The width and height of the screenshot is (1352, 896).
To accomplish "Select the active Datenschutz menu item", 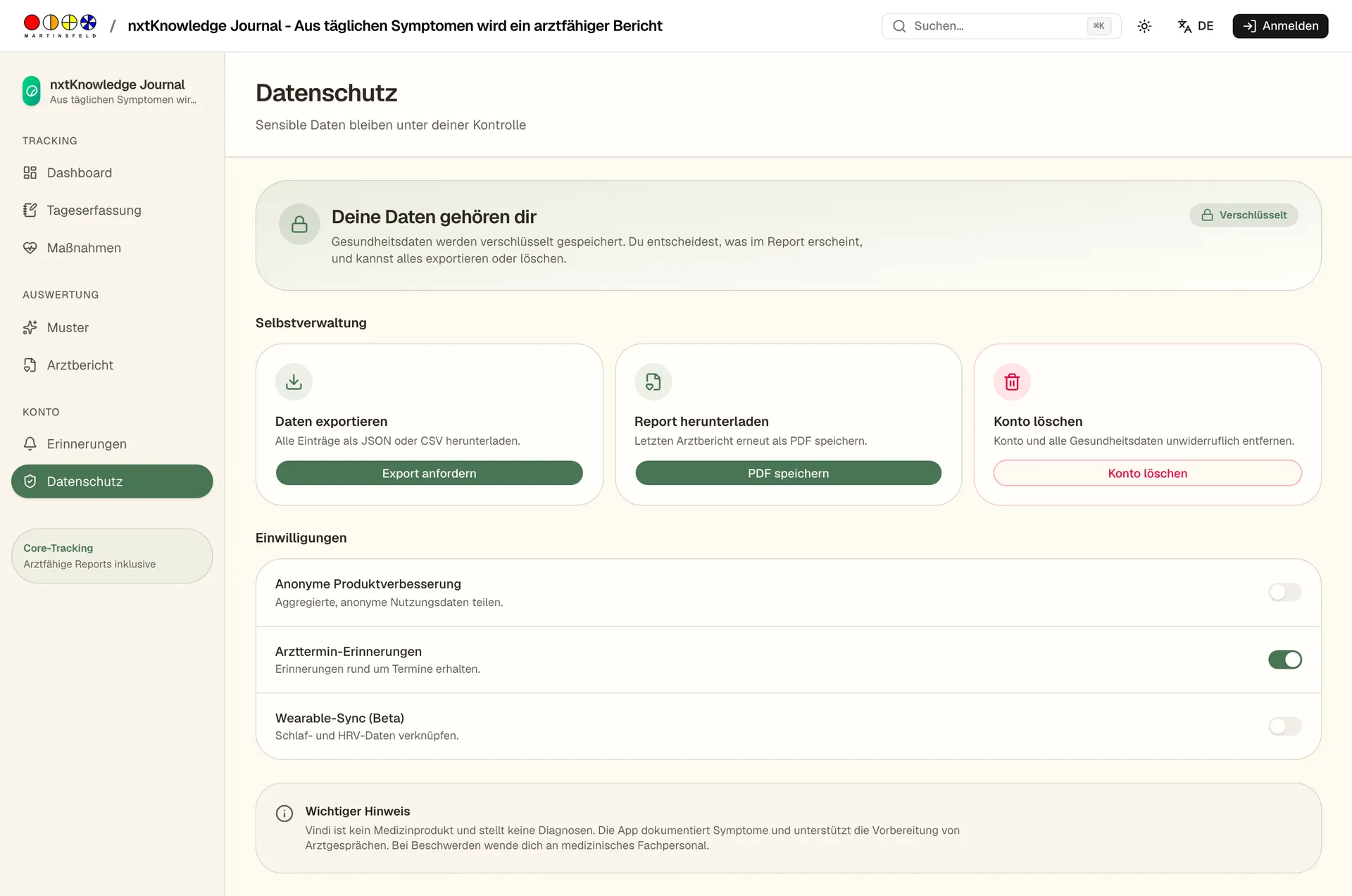I will point(112,481).
